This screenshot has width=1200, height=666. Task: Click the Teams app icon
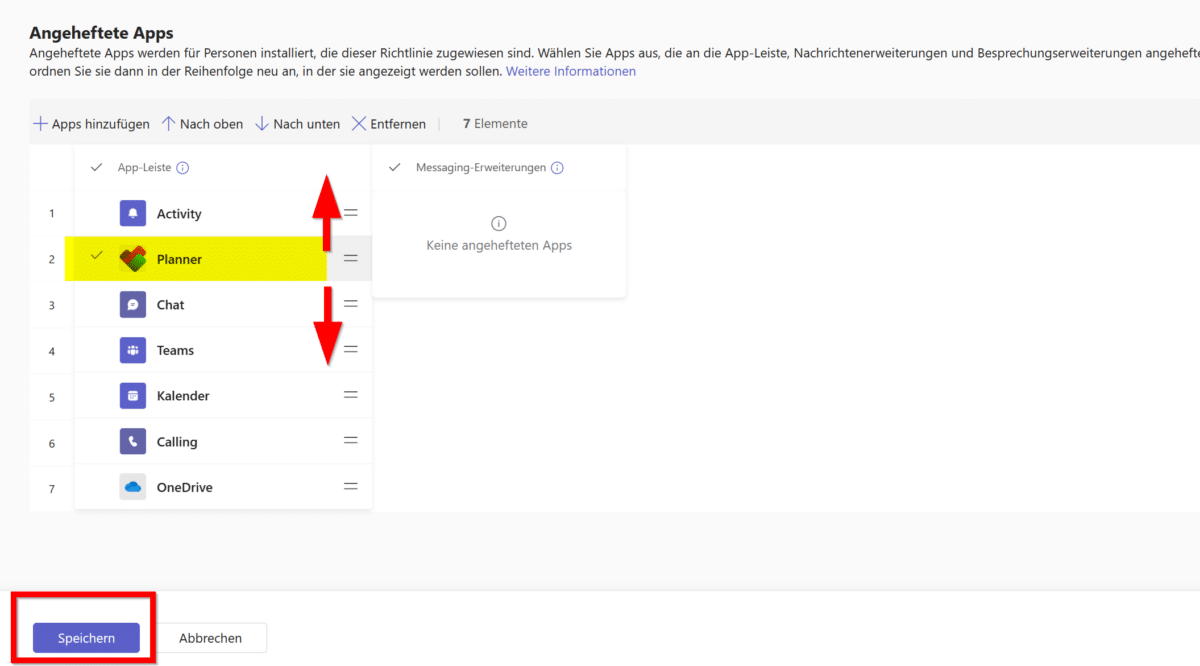132,350
